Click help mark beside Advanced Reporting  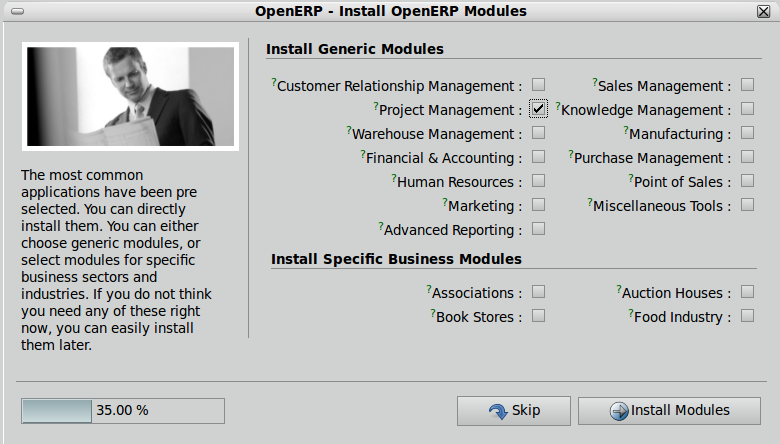click(381, 226)
